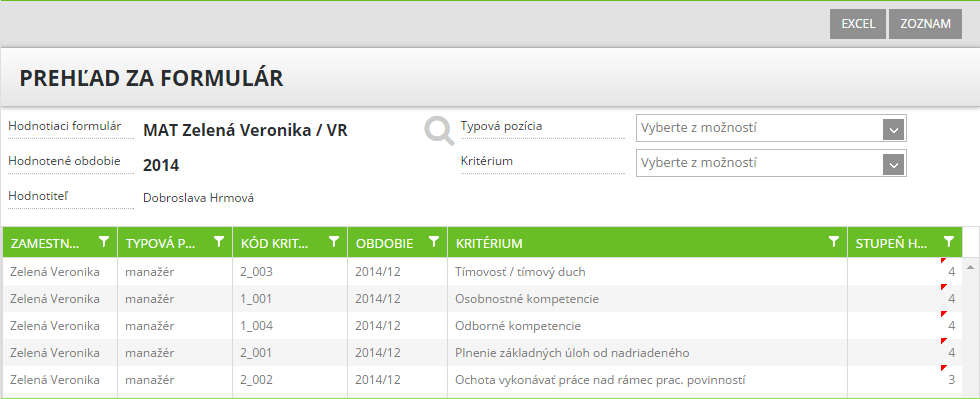This screenshot has width=980, height=399.
Task: Open filter icon for Kritérium column
Action: coord(833,241)
